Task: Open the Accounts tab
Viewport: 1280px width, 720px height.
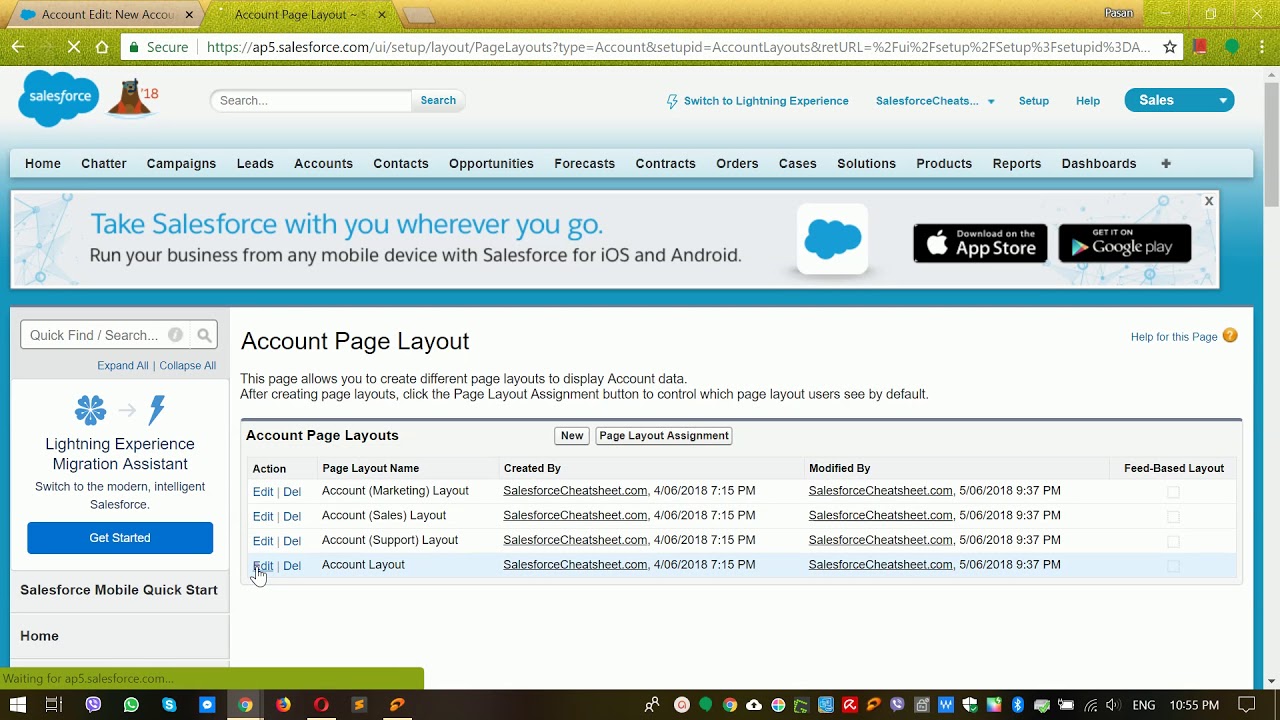Action: pyautogui.click(x=323, y=164)
